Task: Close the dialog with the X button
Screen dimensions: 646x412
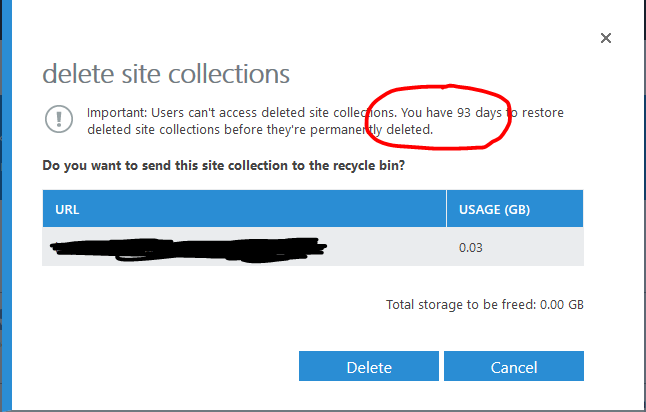Action: click(x=605, y=38)
